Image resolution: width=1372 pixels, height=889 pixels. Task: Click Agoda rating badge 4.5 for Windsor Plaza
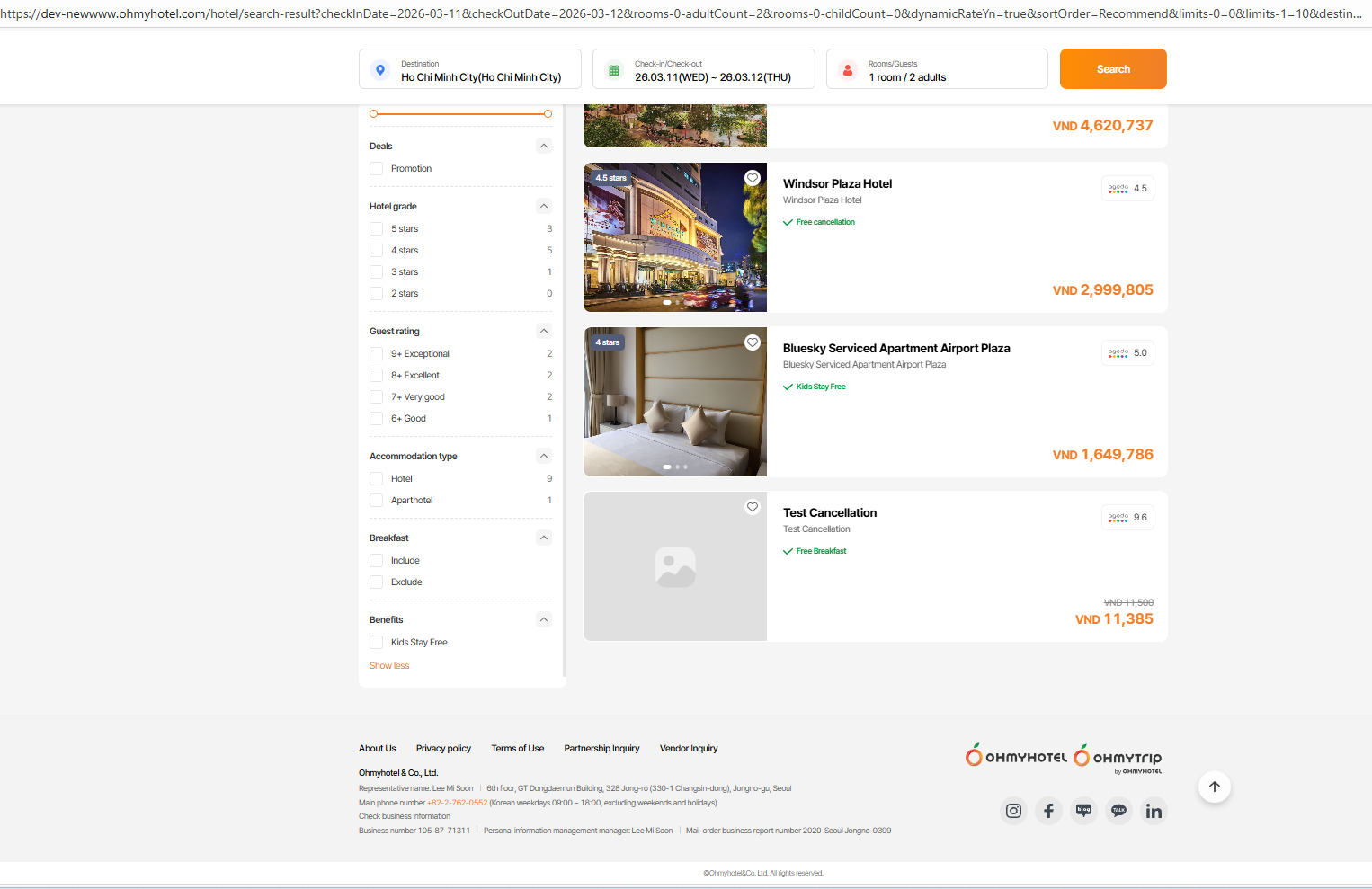tap(1127, 189)
